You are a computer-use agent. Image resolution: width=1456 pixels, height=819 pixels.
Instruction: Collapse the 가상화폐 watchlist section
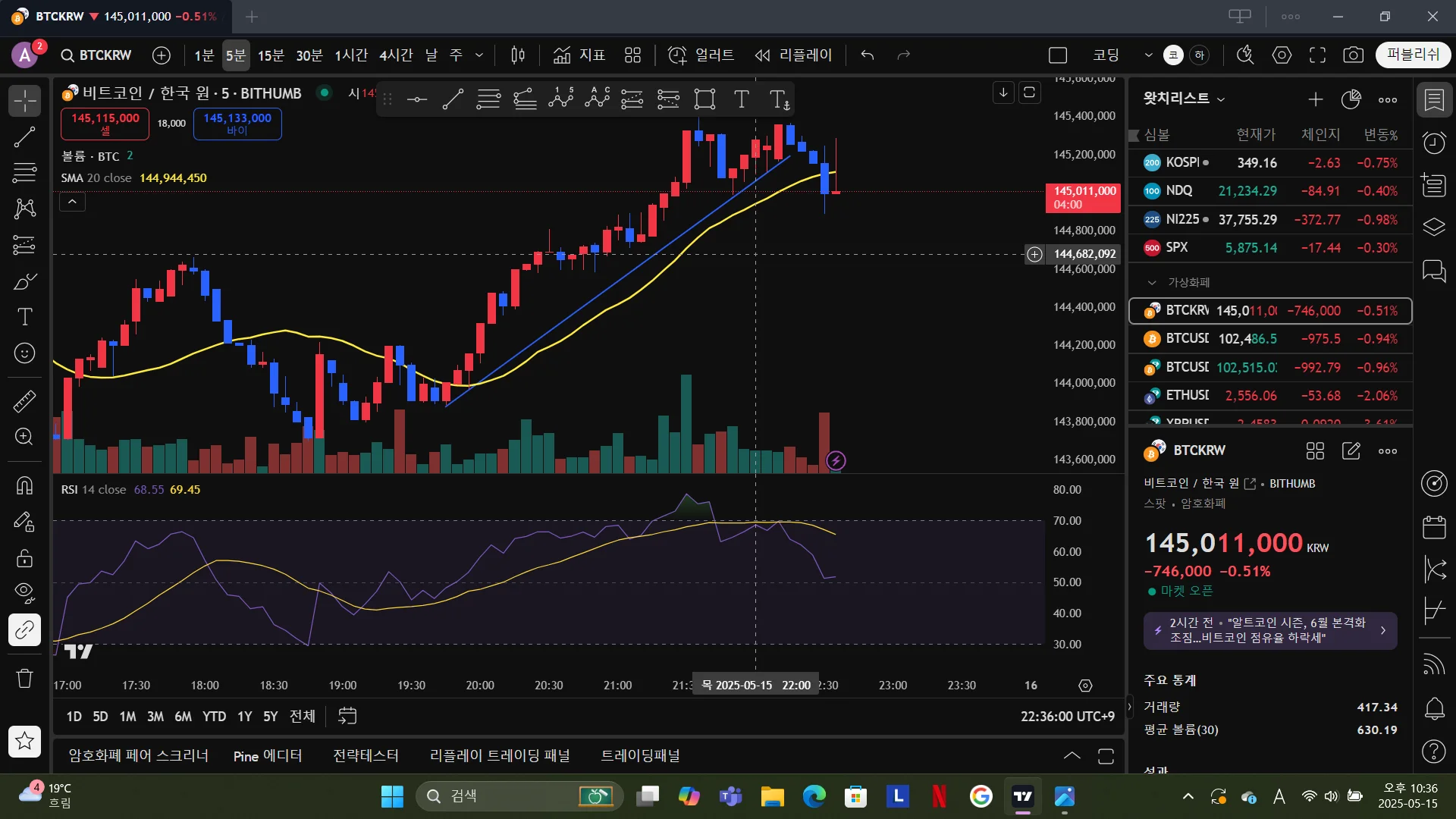coord(1152,283)
